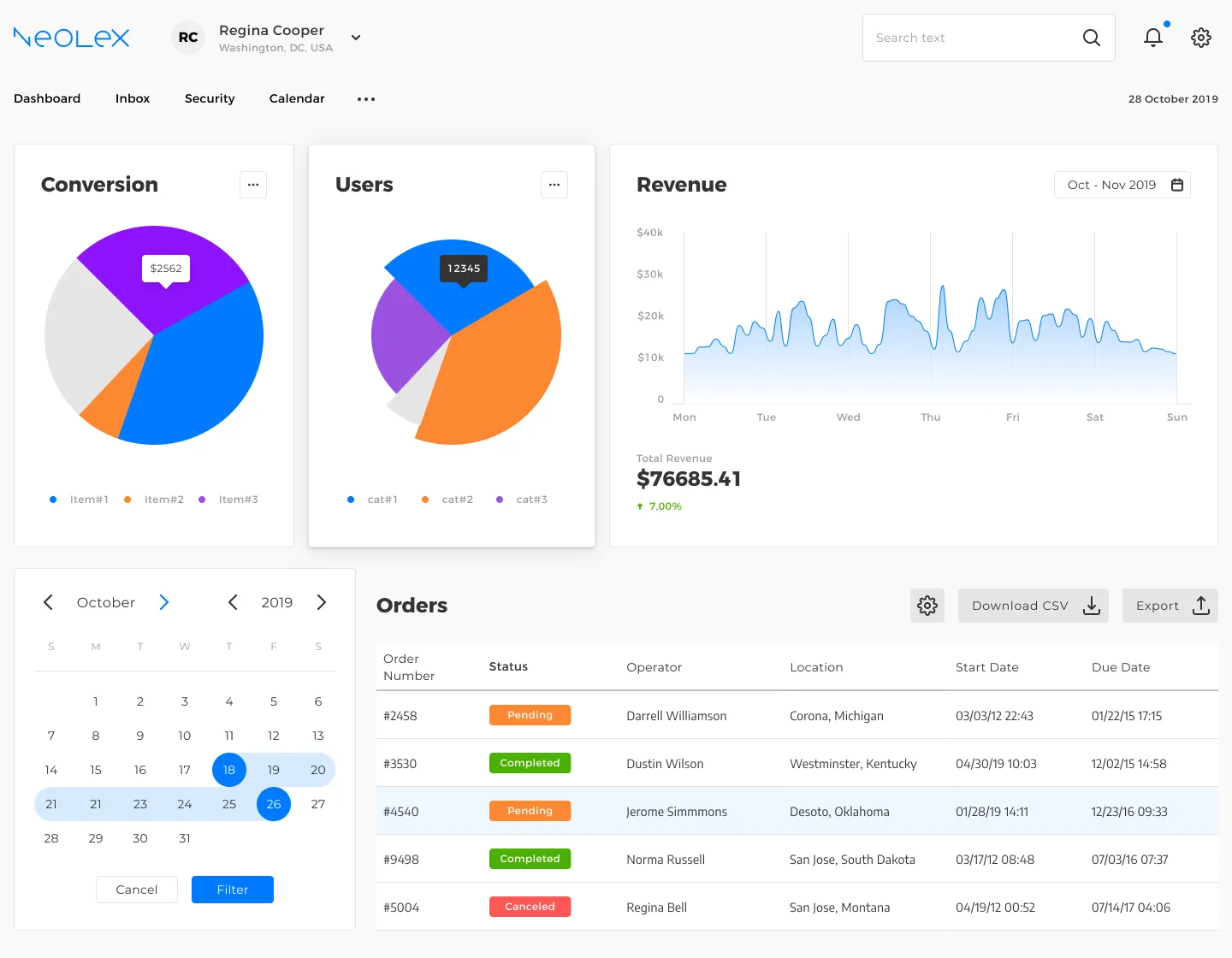
Task: Expand the Regina Cooper profile dropdown
Action: (356, 38)
